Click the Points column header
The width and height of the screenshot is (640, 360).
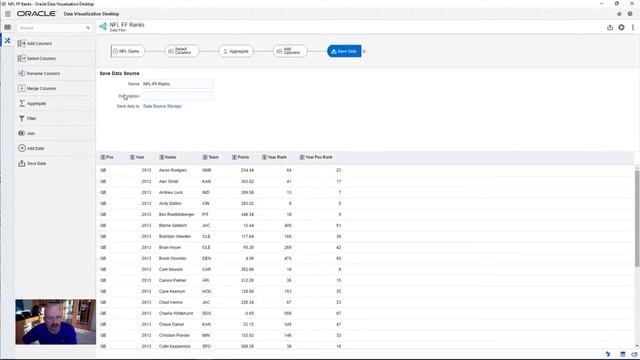point(240,157)
